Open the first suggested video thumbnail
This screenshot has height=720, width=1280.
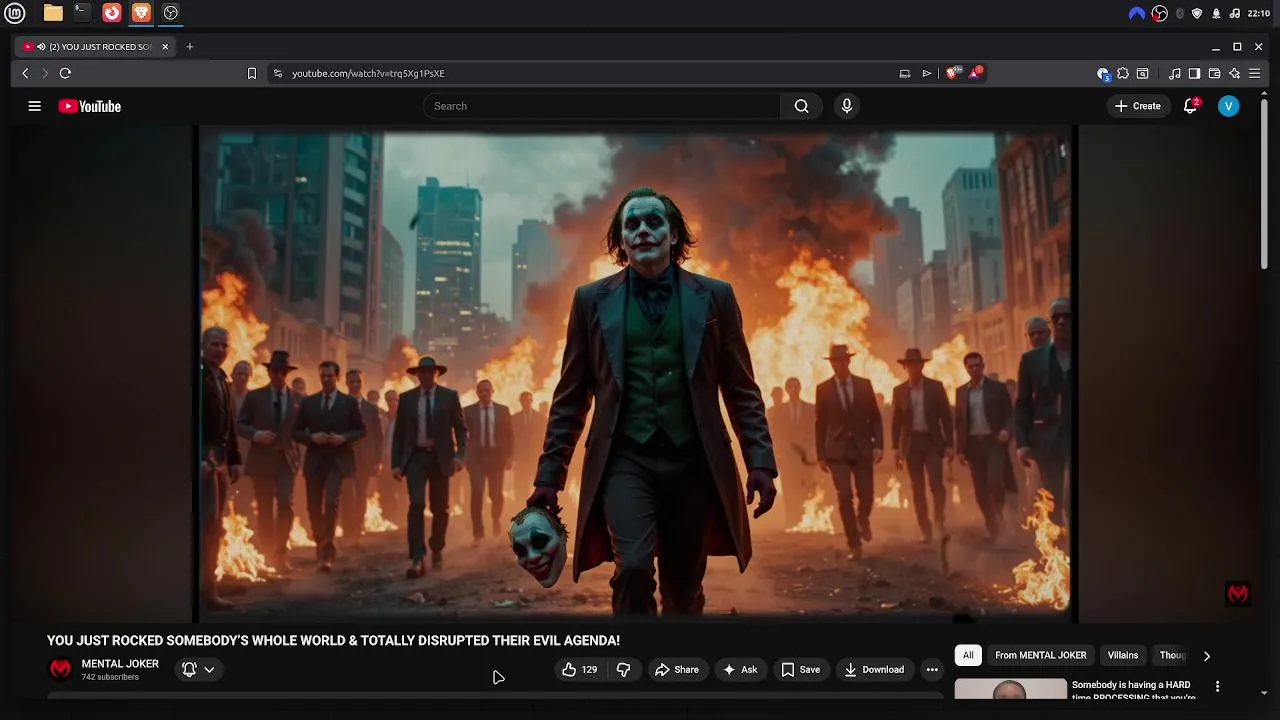tap(1010, 689)
